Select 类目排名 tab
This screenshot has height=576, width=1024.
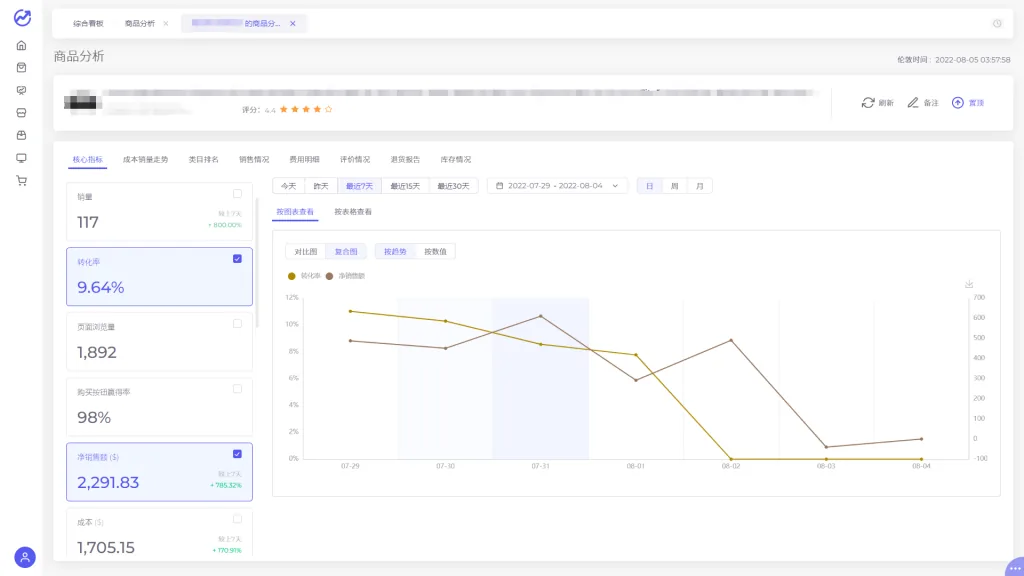point(204,159)
